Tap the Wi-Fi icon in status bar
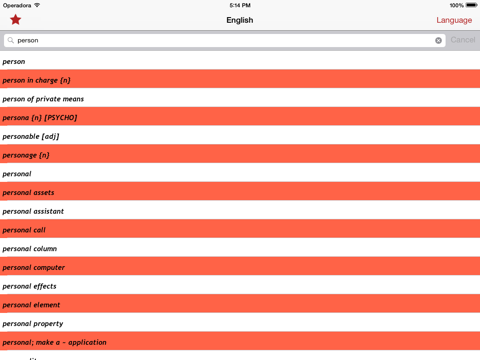The image size is (480, 360). tap(37, 5)
